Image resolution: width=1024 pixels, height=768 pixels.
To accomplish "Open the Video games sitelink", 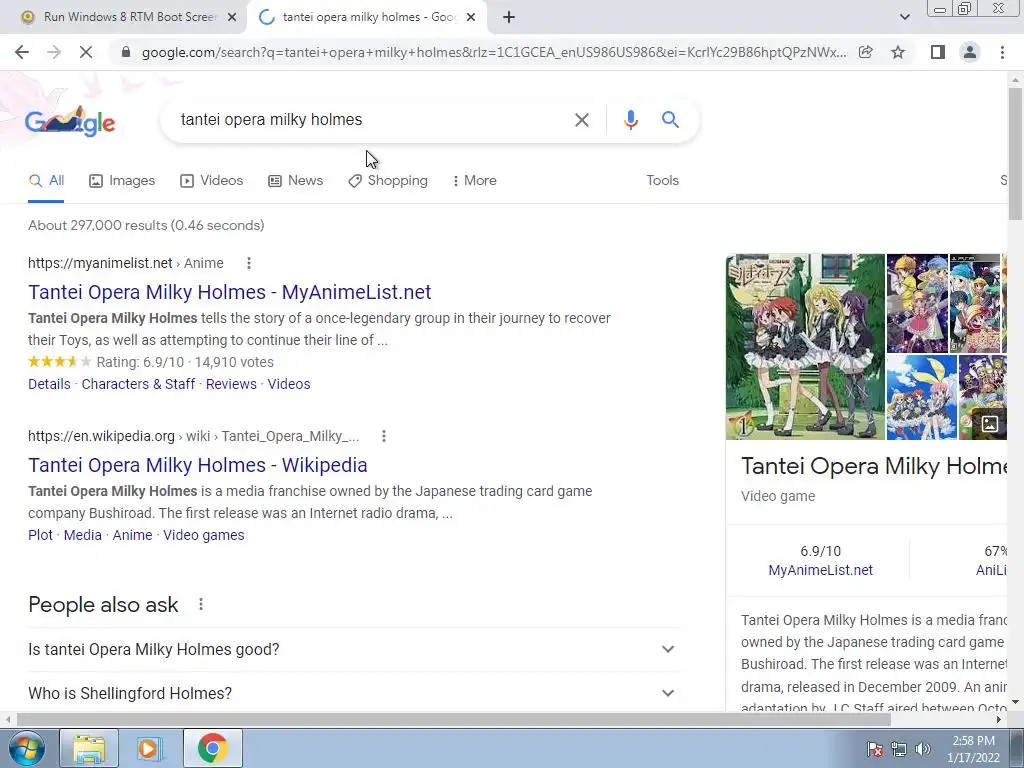I will [x=204, y=535].
